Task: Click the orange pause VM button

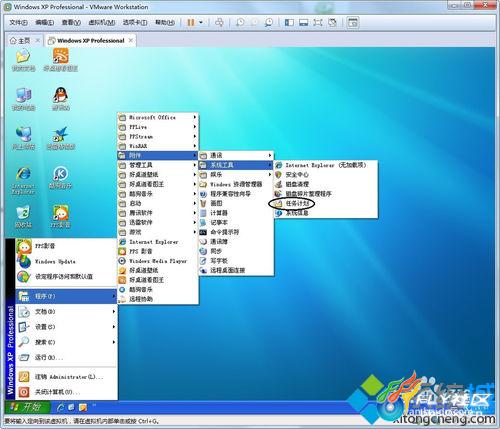Action: tap(191, 23)
